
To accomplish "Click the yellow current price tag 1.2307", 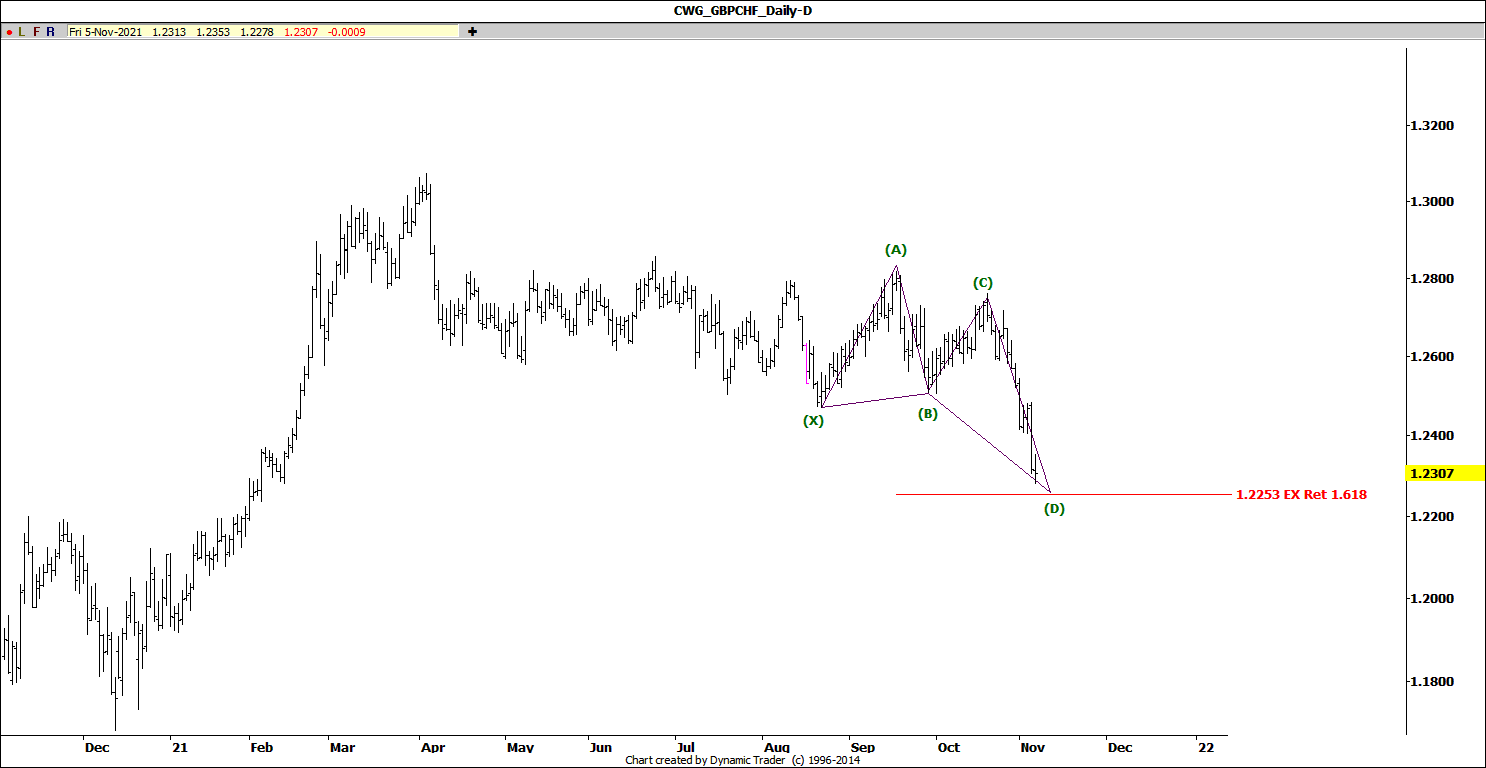I will pos(1446,473).
